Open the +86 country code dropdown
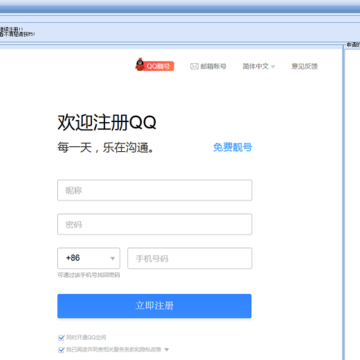Screen dimensions: 360x360 point(89,258)
